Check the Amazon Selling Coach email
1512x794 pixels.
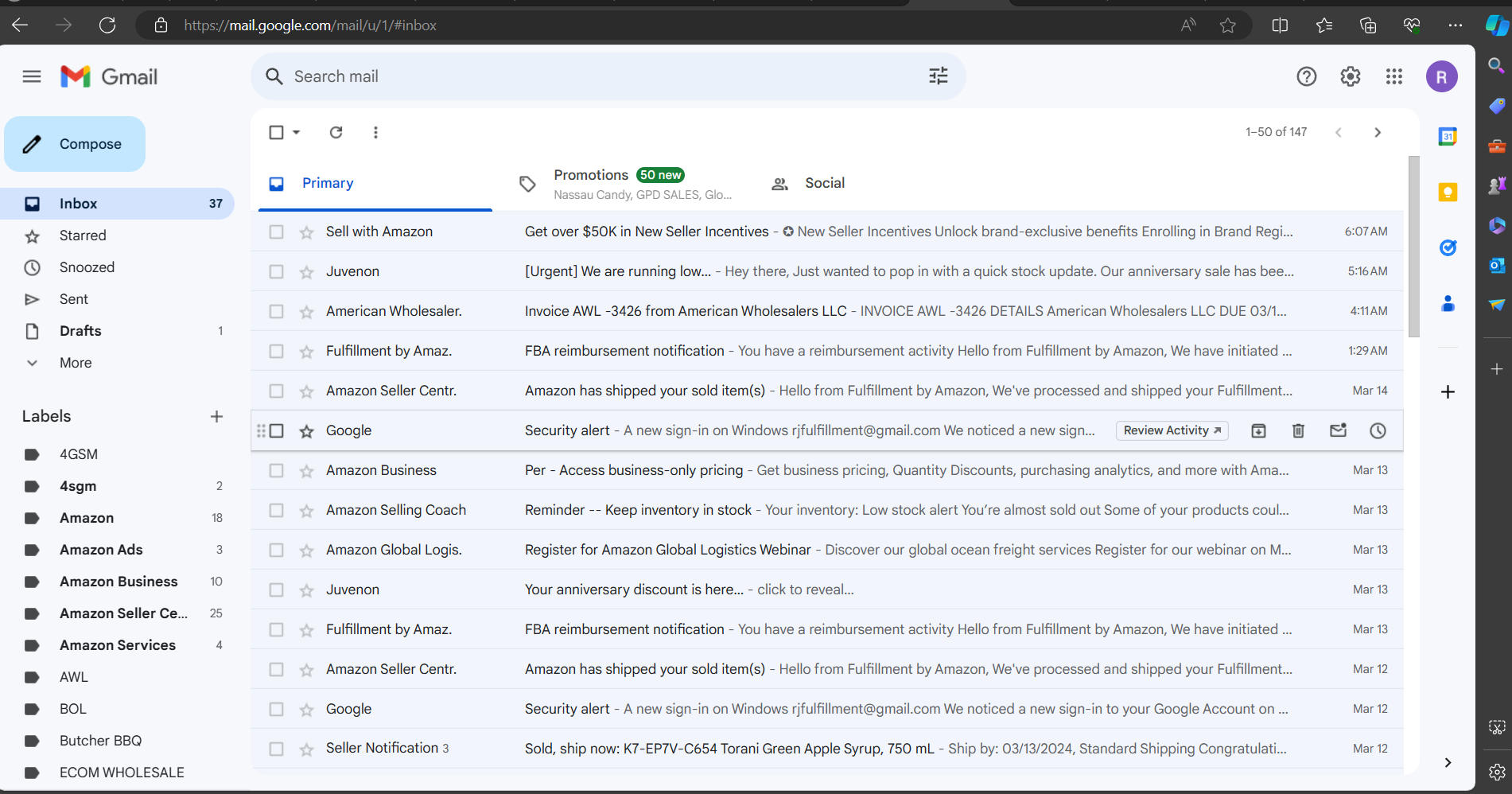click(x=276, y=510)
